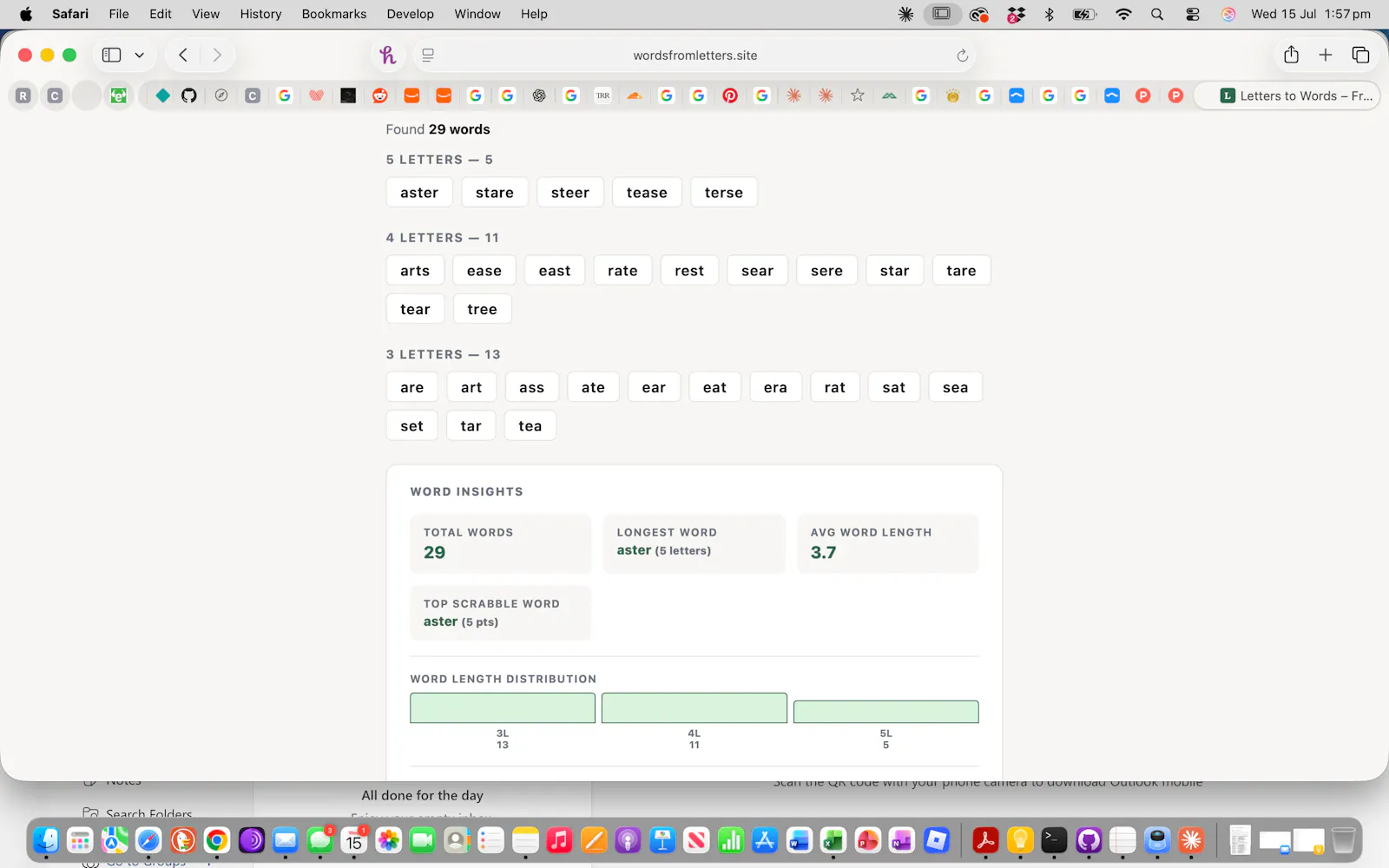The image size is (1389, 868).
Task: Reload the wordsfromletters.site page
Action: [962, 56]
